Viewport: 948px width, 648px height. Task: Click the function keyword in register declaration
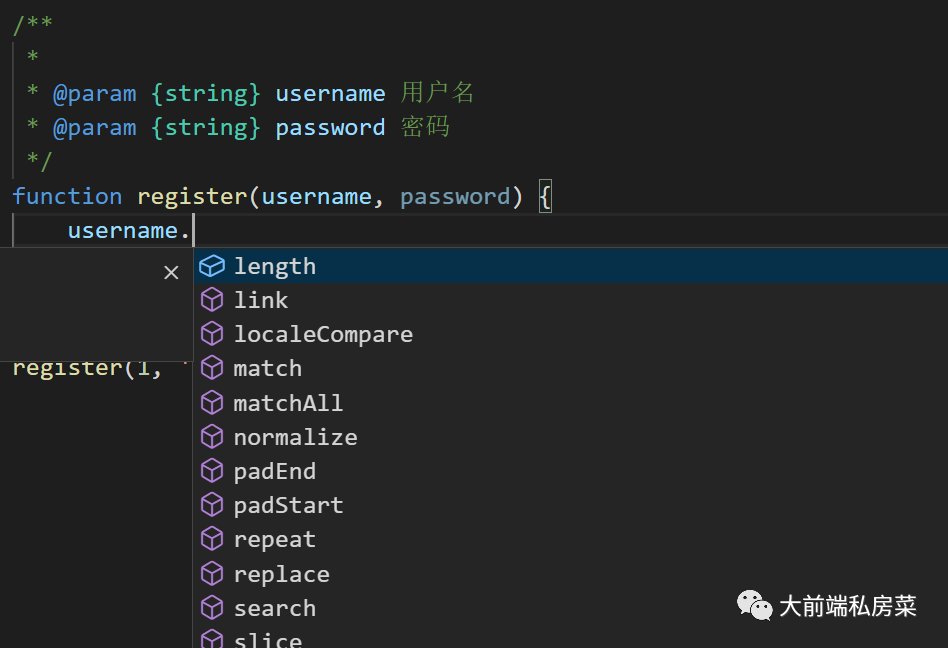tap(67, 196)
